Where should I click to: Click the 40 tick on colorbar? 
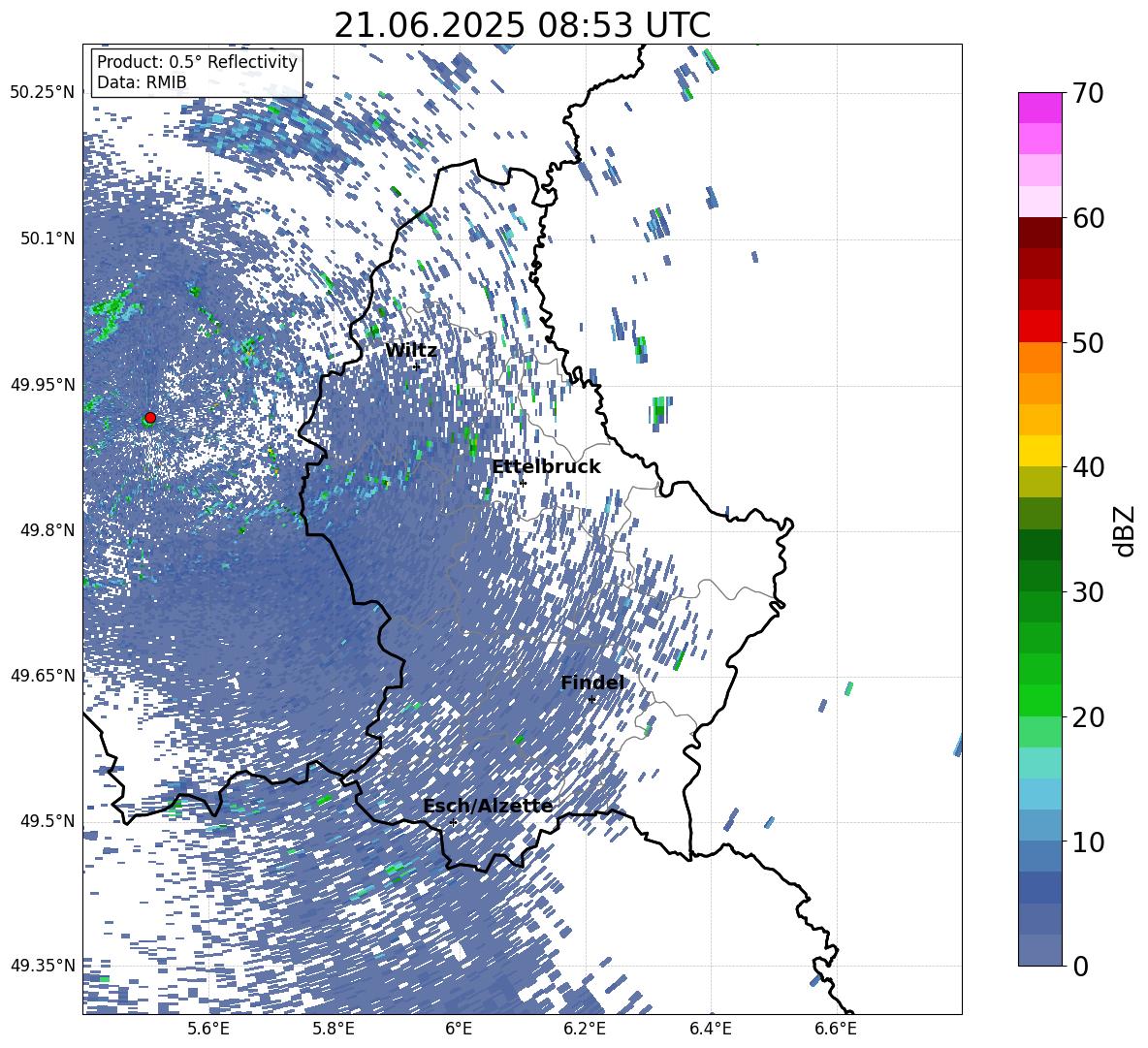pos(1088,467)
